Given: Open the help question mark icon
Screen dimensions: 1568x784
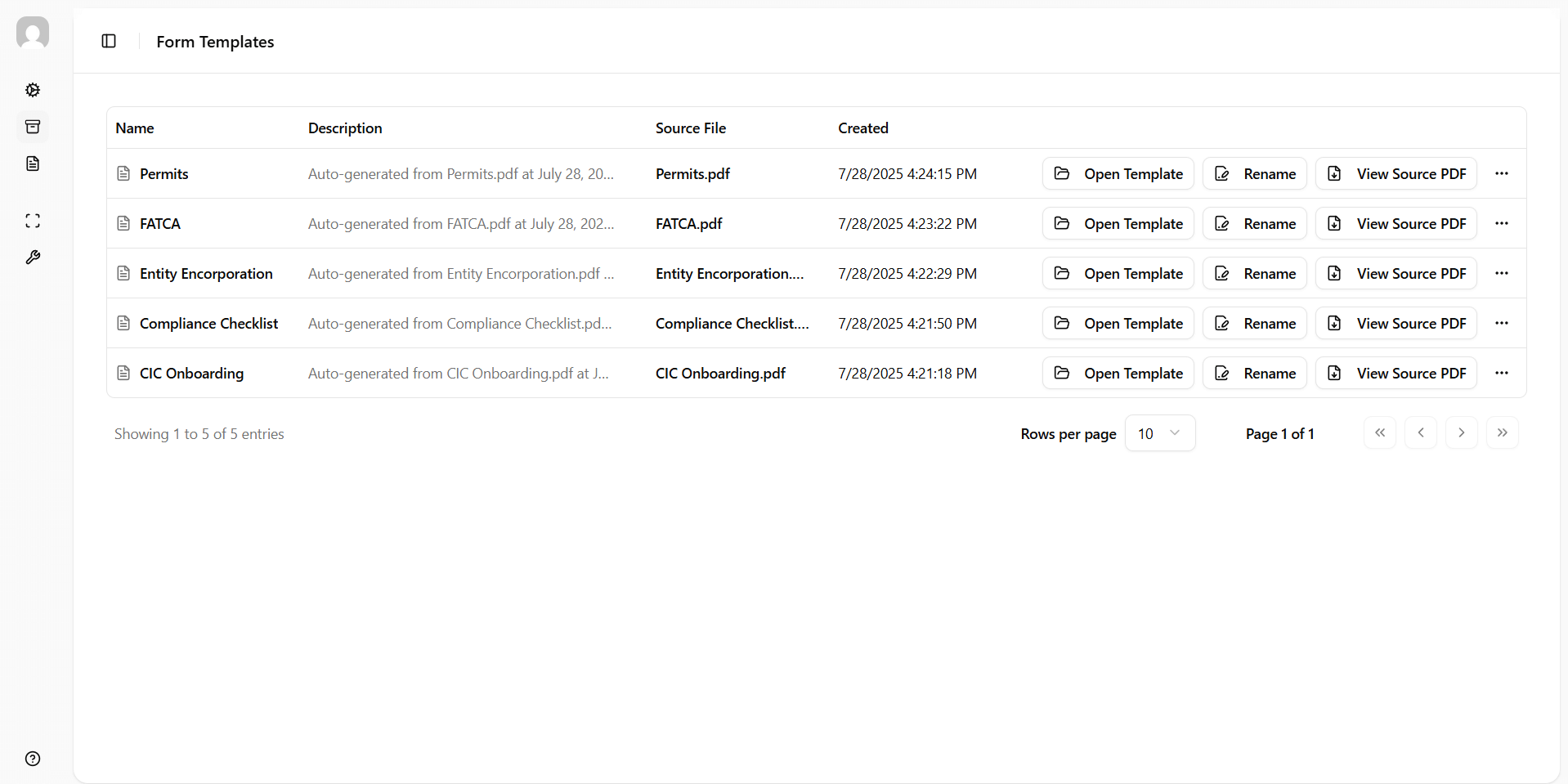Looking at the screenshot, I should pyautogui.click(x=33, y=759).
